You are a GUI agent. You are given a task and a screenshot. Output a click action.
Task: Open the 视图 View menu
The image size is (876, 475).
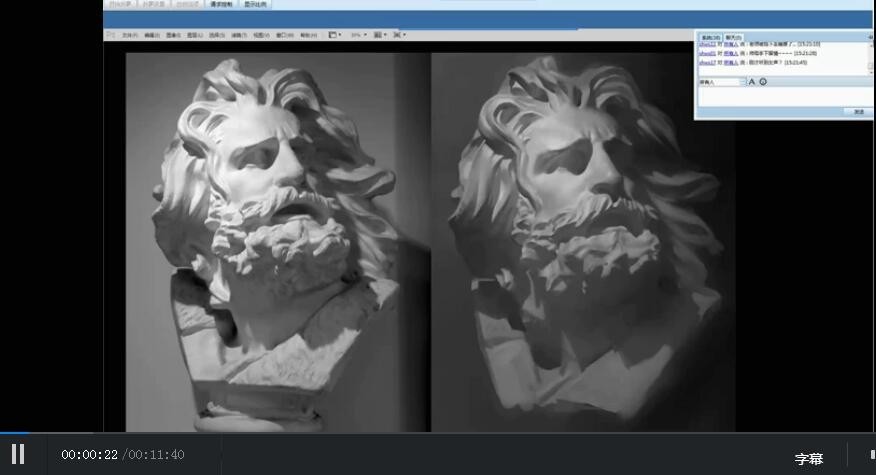click(x=261, y=35)
